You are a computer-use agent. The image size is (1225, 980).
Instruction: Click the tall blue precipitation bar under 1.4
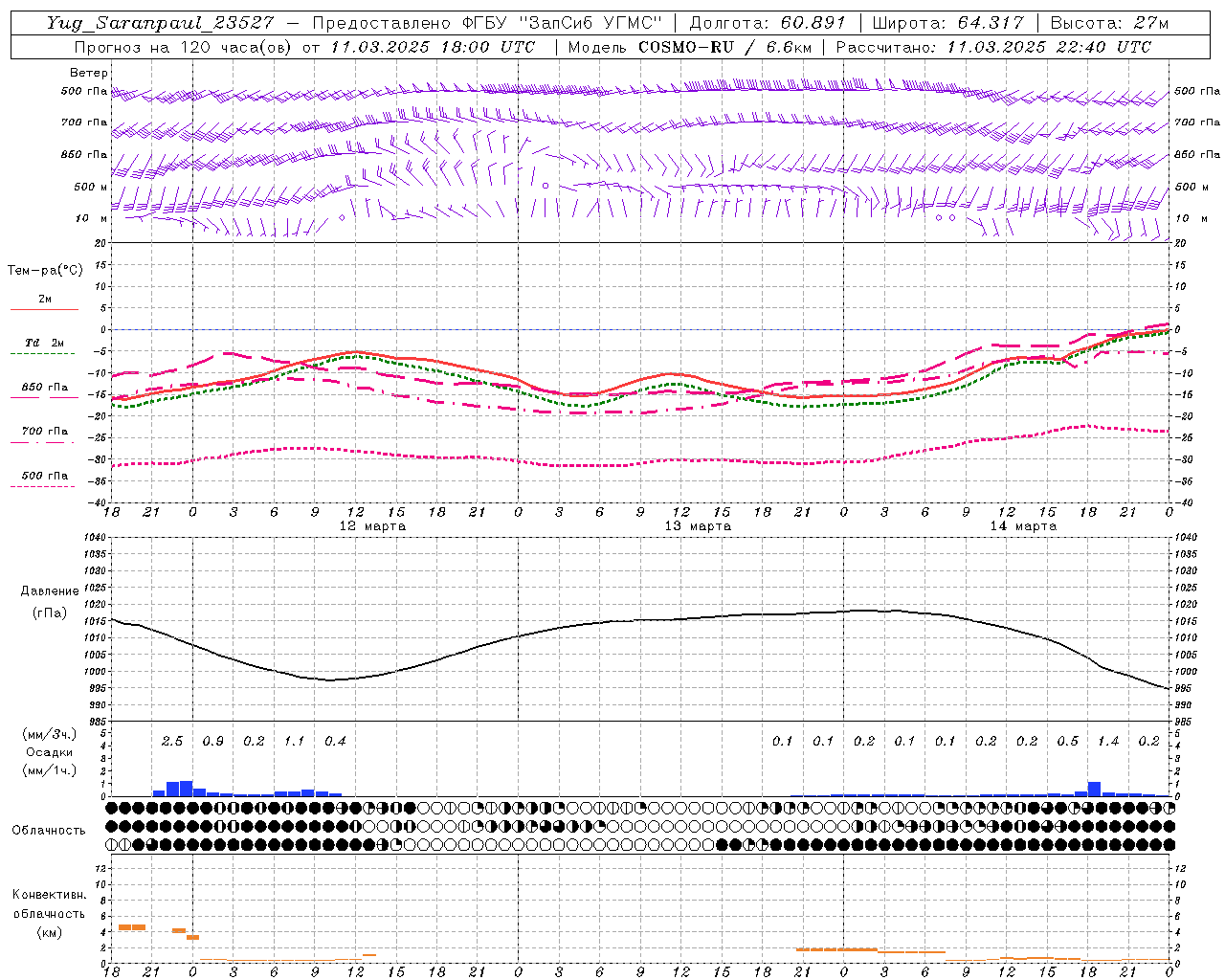1094,789
